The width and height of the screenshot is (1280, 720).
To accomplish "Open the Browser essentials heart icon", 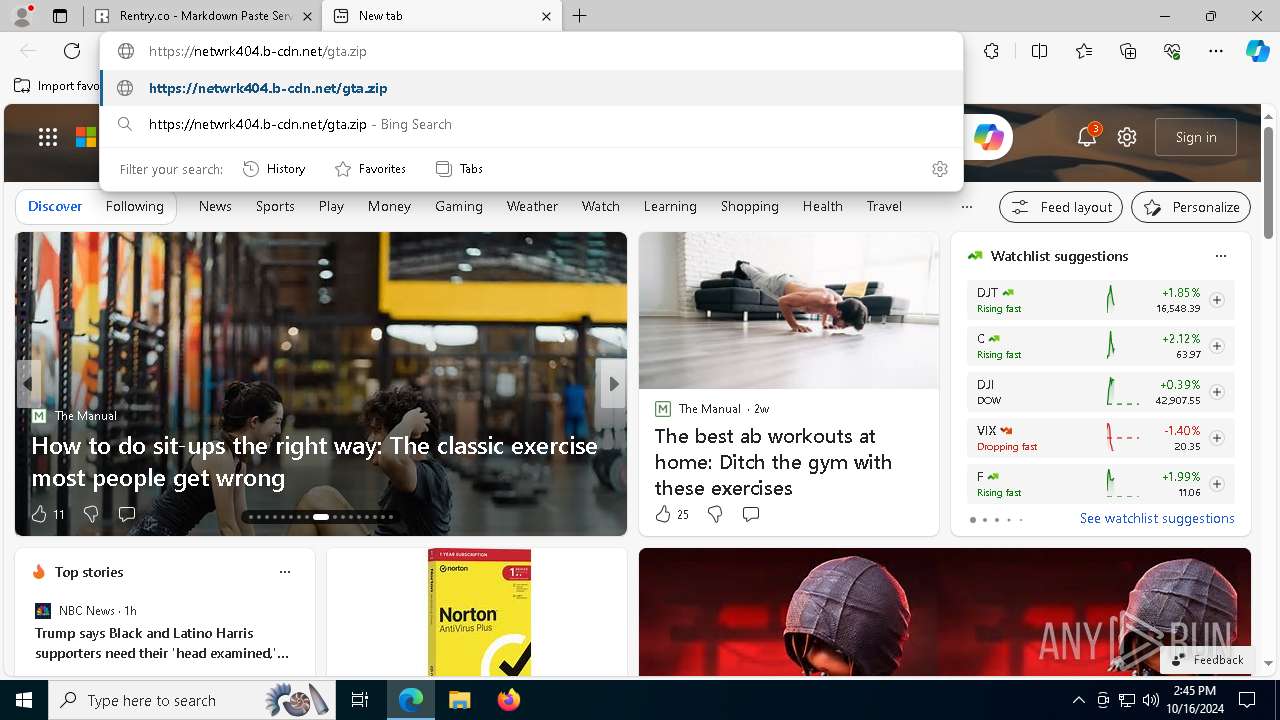I will 1172,51.
